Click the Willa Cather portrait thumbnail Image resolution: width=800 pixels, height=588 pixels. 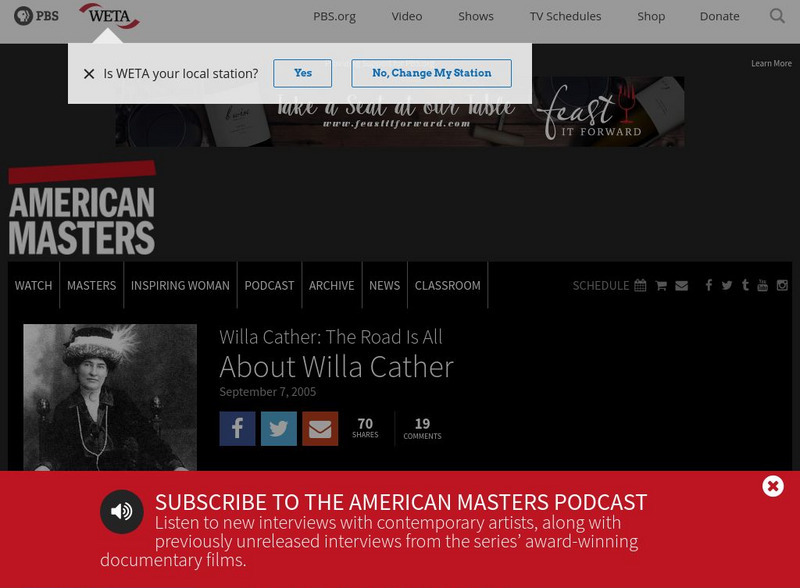point(110,398)
